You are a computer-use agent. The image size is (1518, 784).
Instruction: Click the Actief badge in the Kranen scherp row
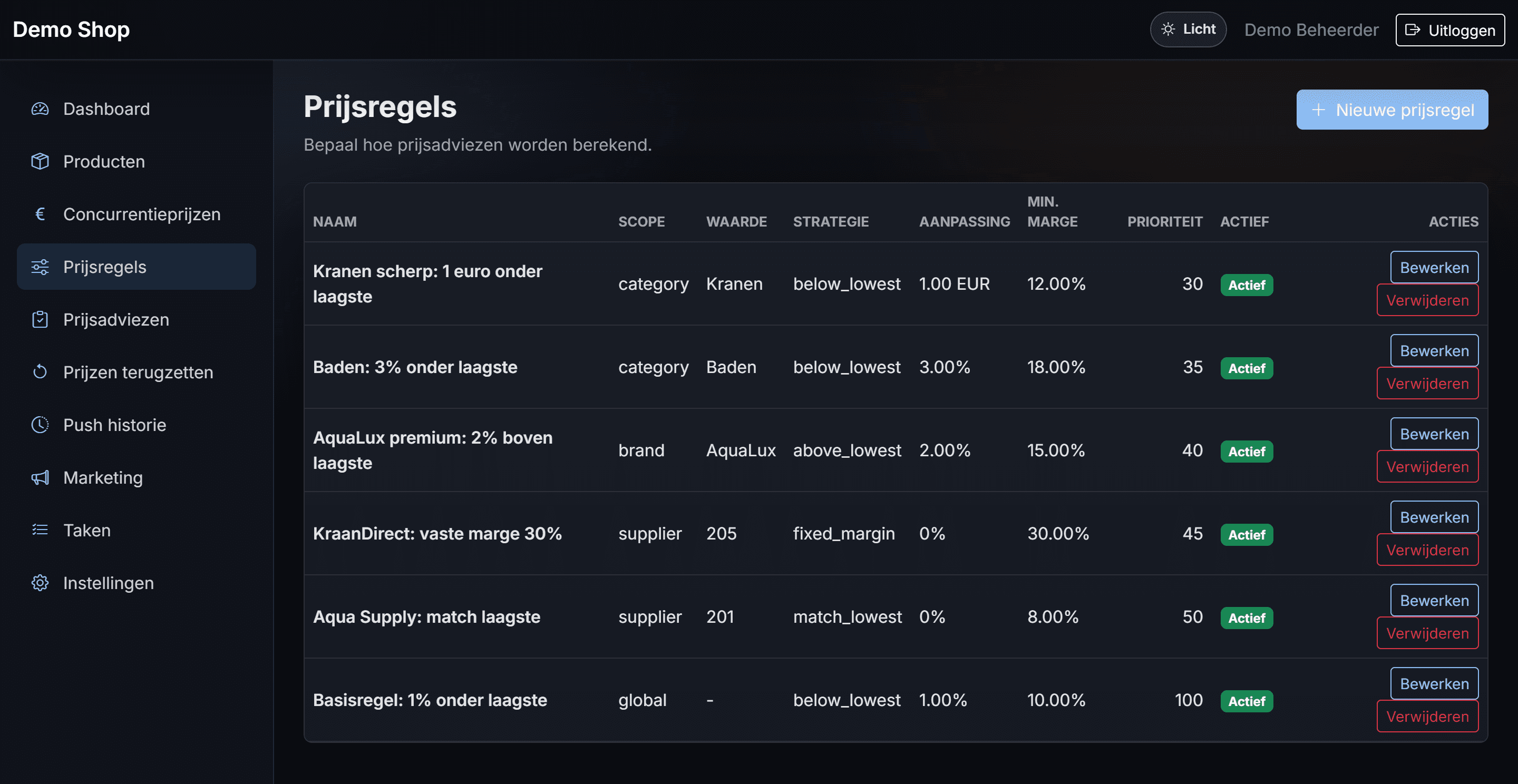pos(1247,285)
